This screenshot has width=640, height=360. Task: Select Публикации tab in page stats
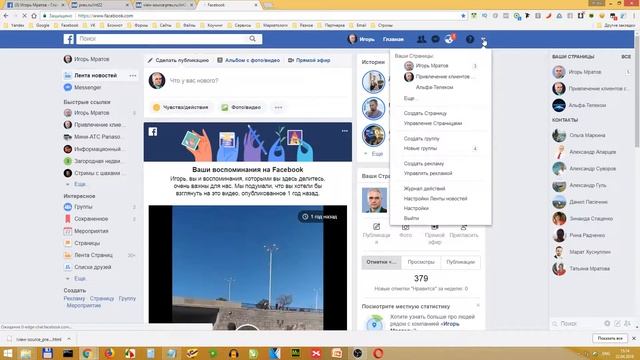tap(460, 262)
